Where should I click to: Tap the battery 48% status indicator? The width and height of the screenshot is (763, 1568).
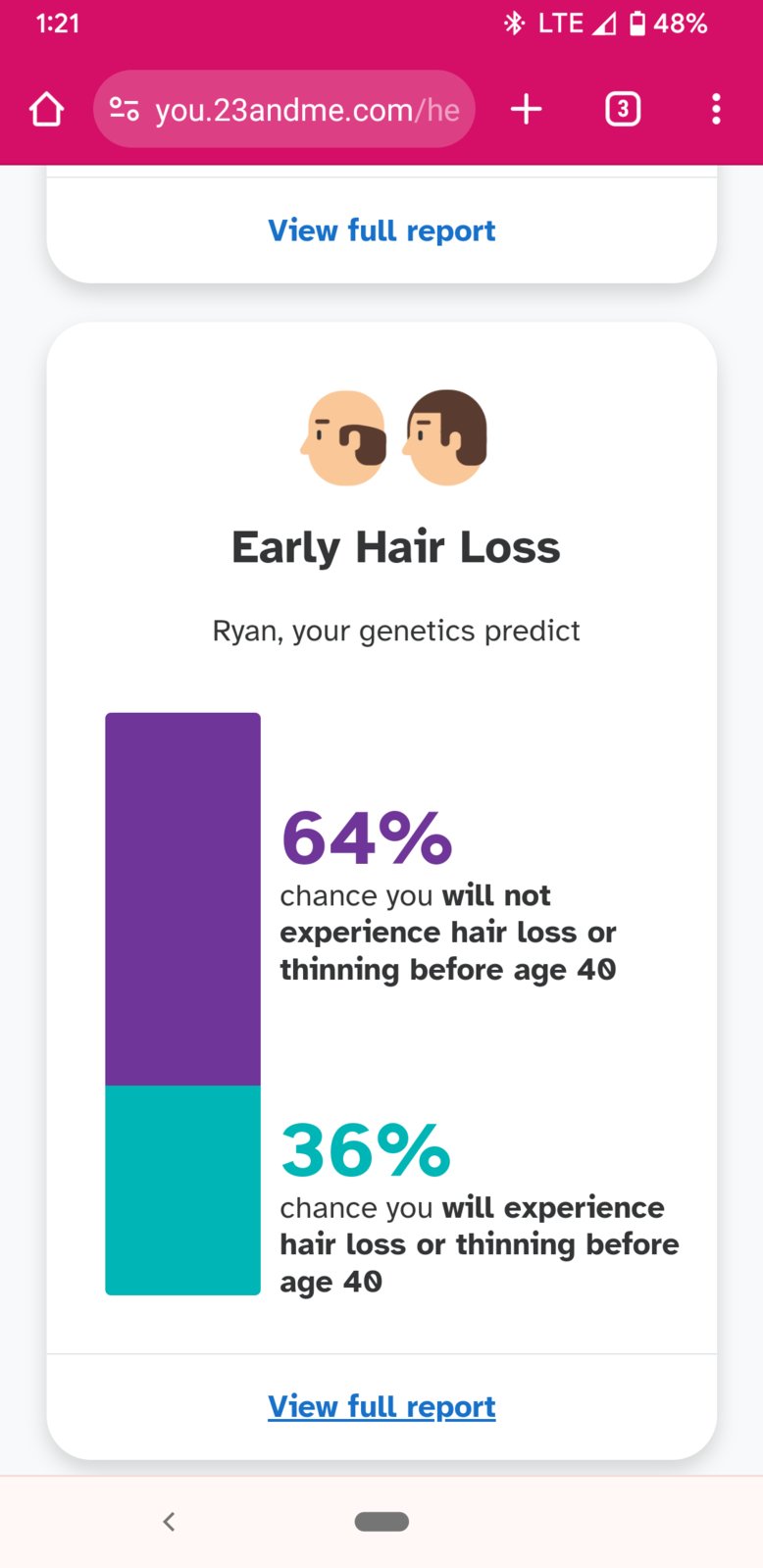(668, 24)
